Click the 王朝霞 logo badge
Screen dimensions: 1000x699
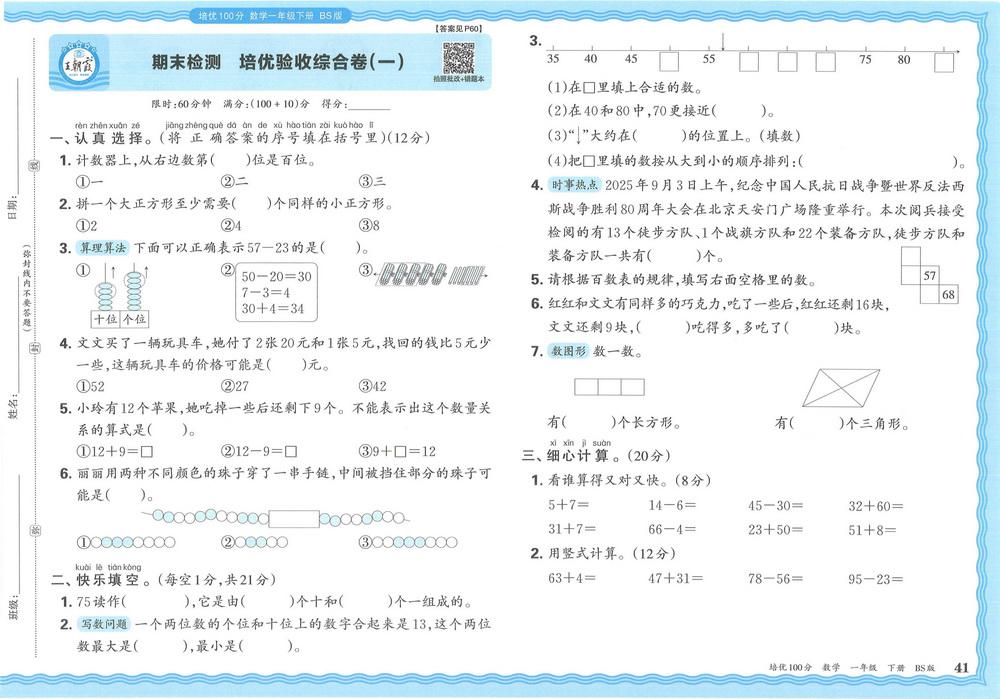pyautogui.click(x=79, y=63)
